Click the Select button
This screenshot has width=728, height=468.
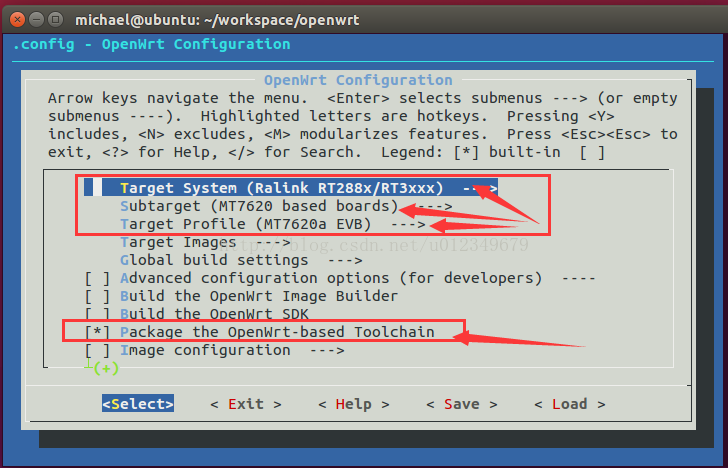tap(138, 404)
